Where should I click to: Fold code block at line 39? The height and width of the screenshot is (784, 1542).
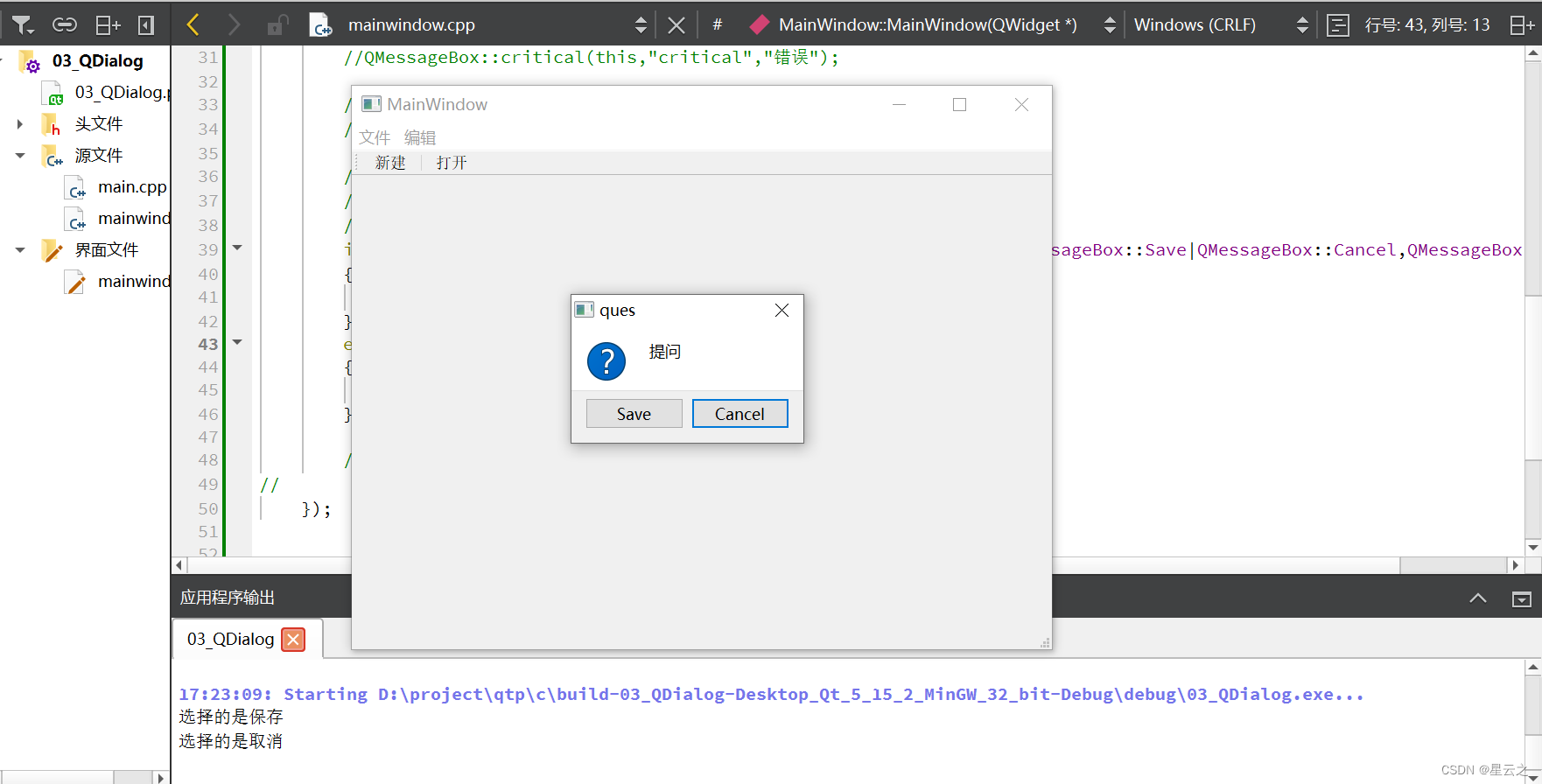237,248
